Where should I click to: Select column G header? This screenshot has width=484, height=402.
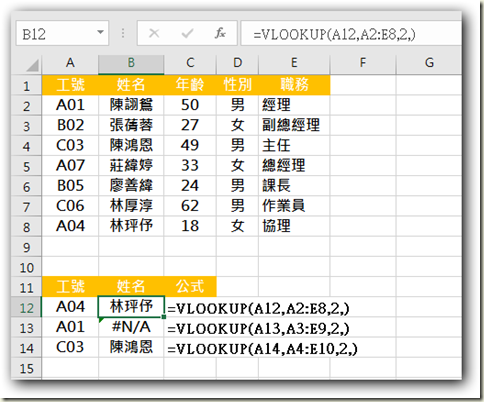click(x=429, y=63)
